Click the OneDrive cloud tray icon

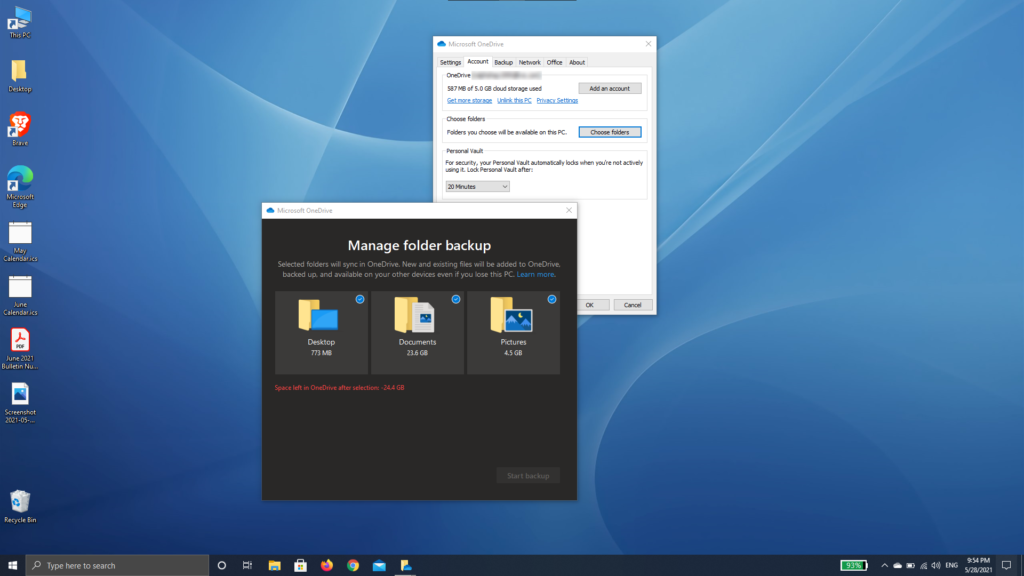point(897,566)
